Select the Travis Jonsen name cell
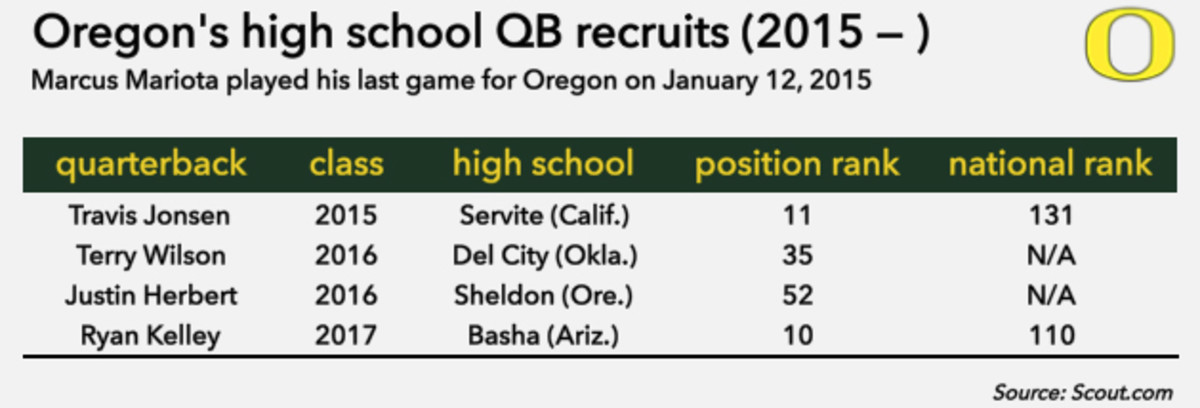1200x408 pixels. tap(152, 215)
